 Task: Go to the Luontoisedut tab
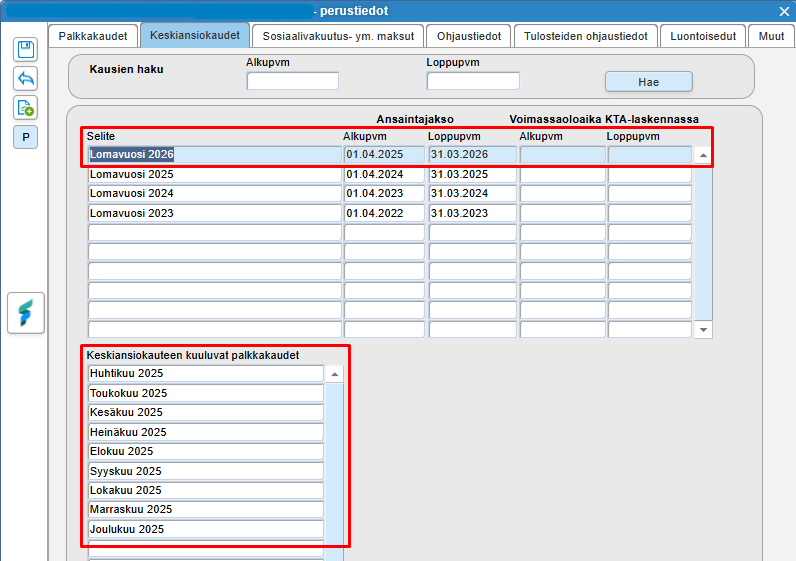point(704,36)
